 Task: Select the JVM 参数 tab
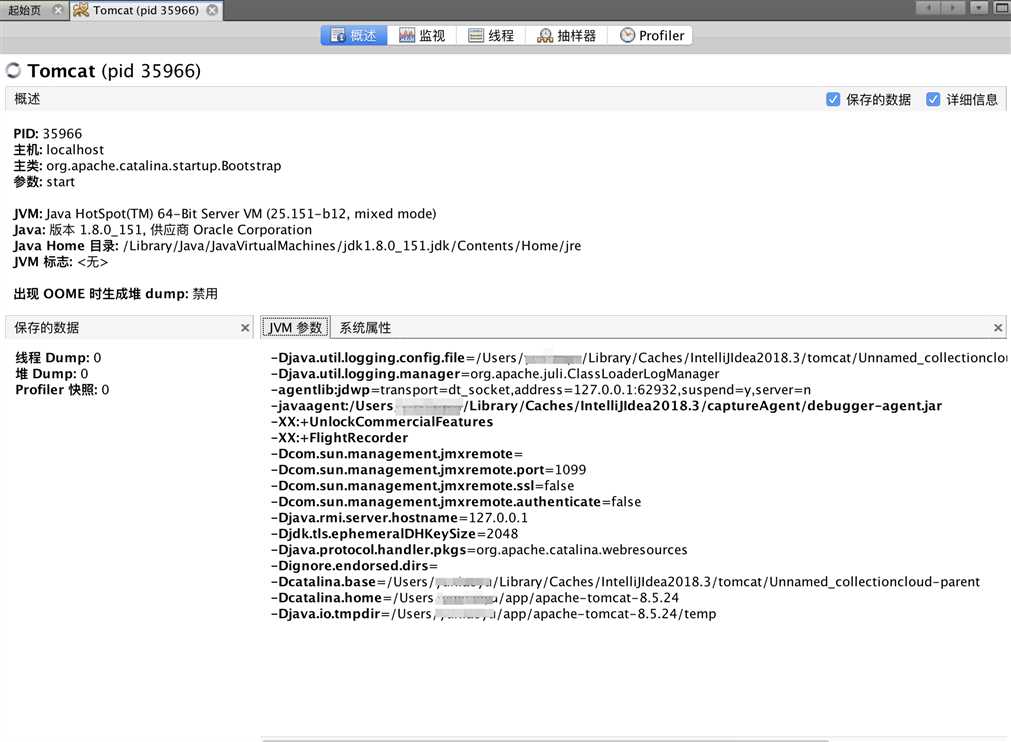295,327
